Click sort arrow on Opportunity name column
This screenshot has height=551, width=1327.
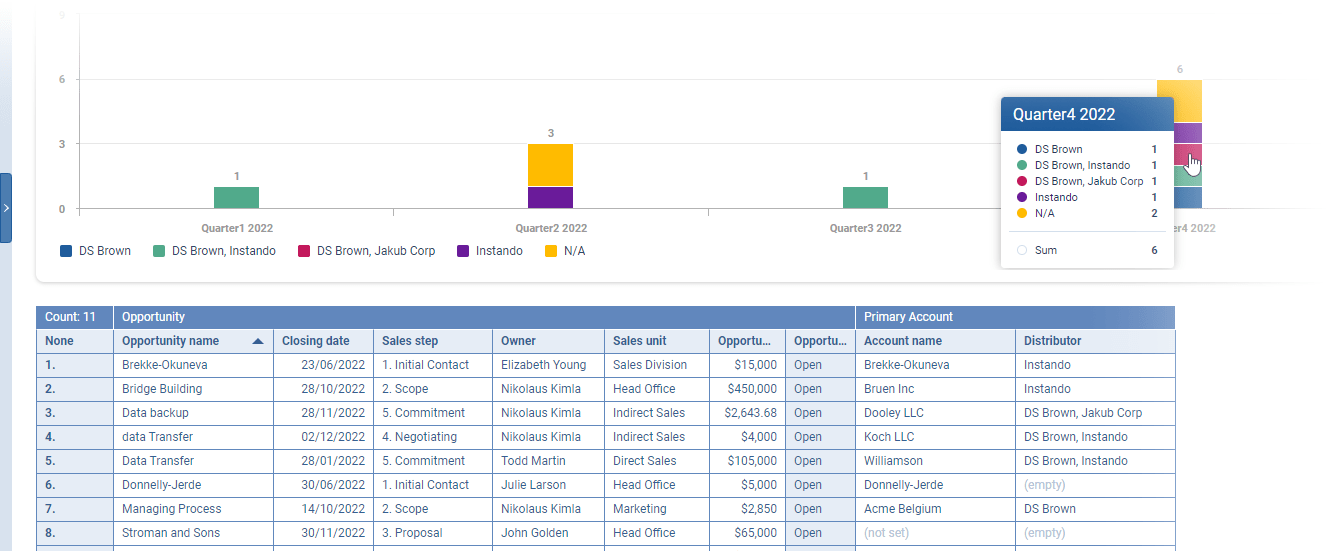(x=258, y=341)
